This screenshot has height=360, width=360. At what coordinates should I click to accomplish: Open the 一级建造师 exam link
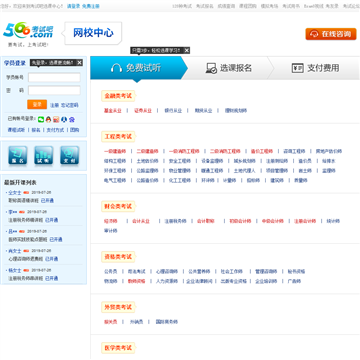click(115, 151)
